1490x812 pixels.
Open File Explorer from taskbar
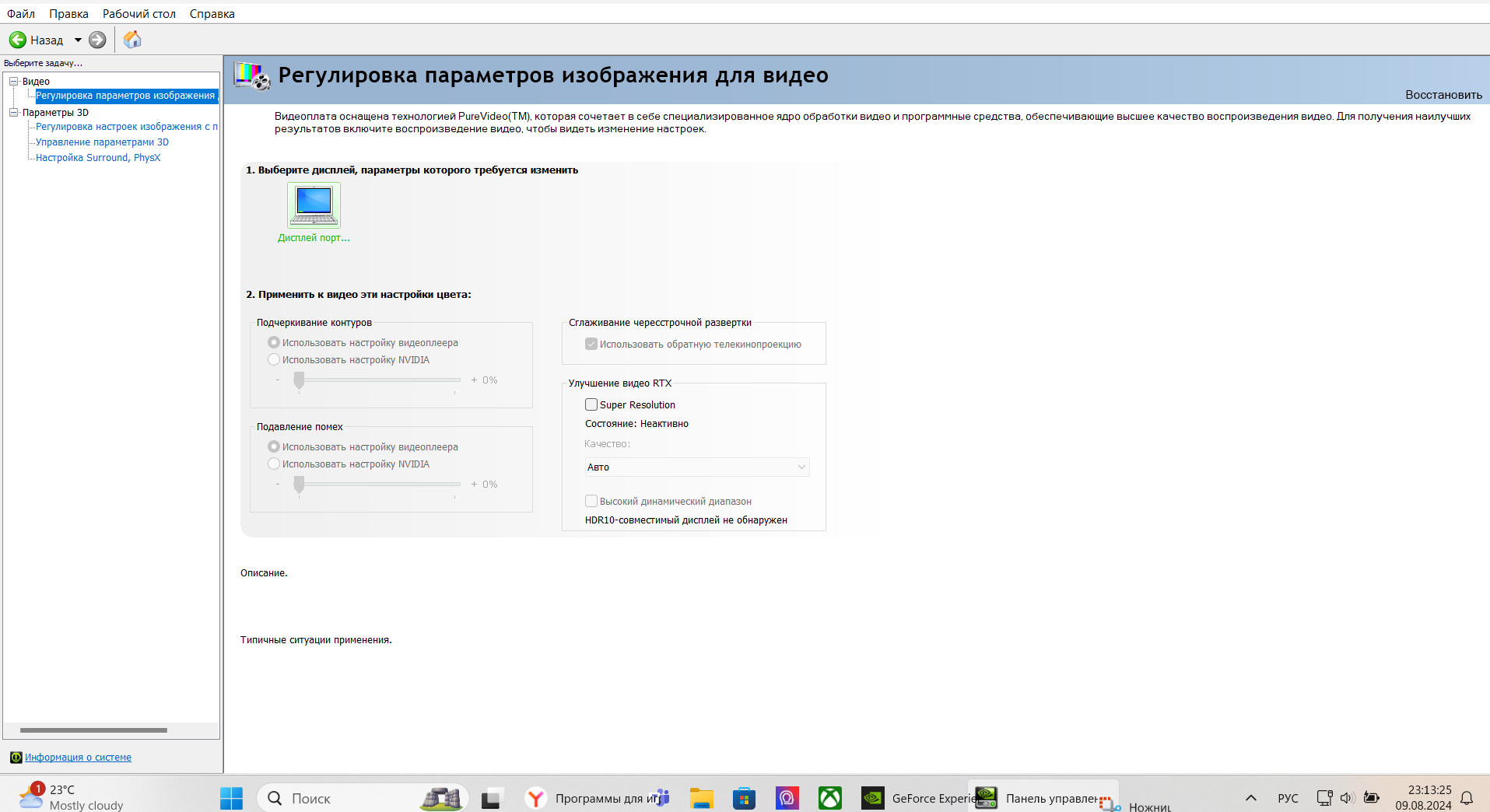[701, 798]
